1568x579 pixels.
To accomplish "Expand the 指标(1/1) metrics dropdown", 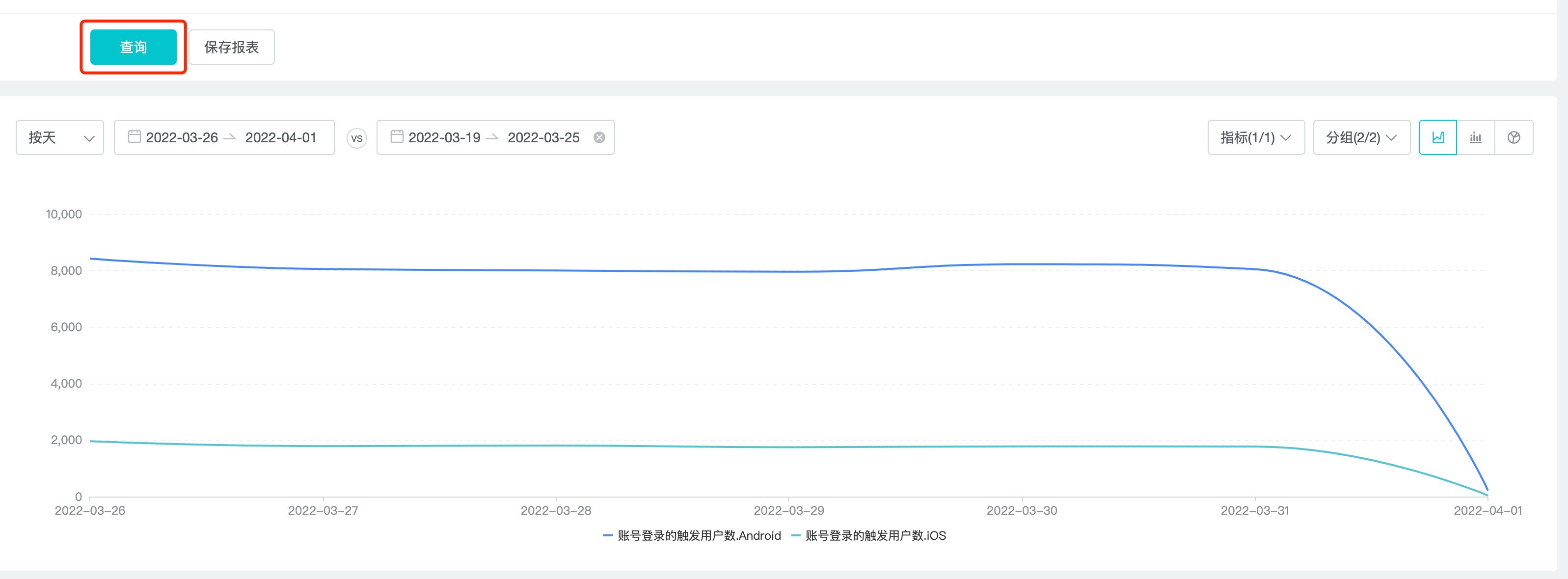I will tap(1255, 137).
